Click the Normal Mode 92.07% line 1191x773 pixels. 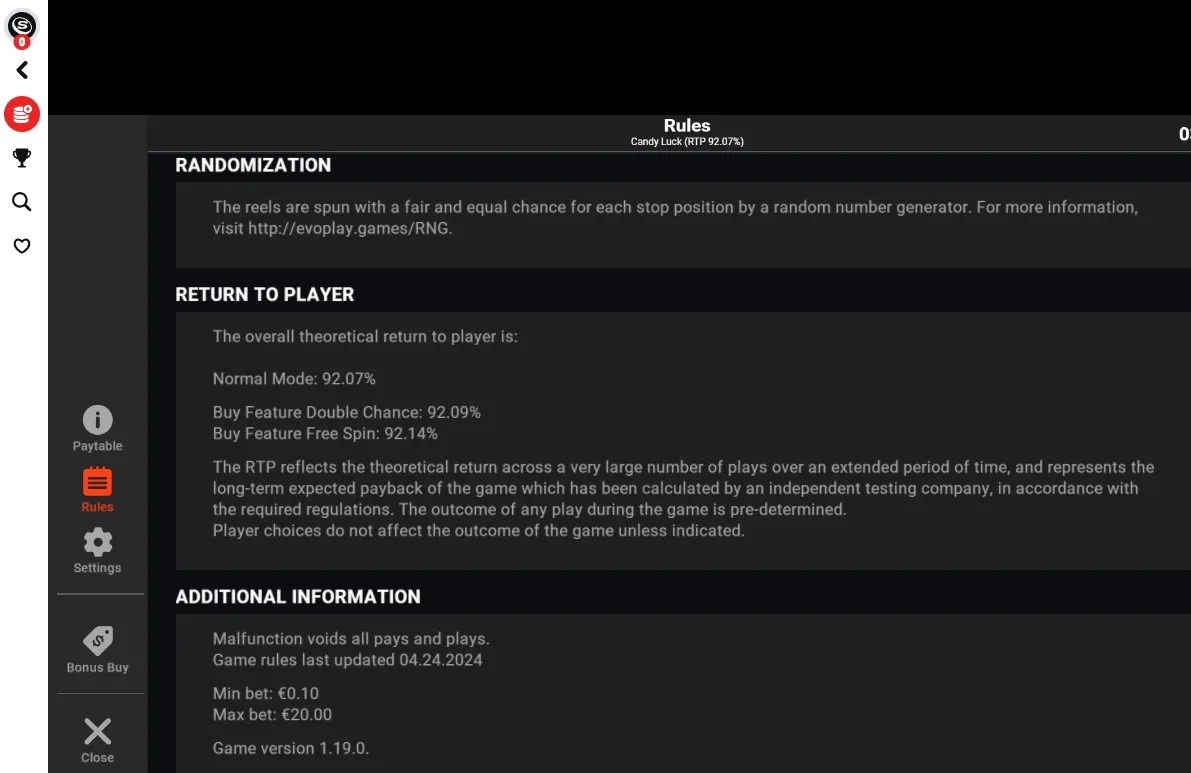click(294, 379)
